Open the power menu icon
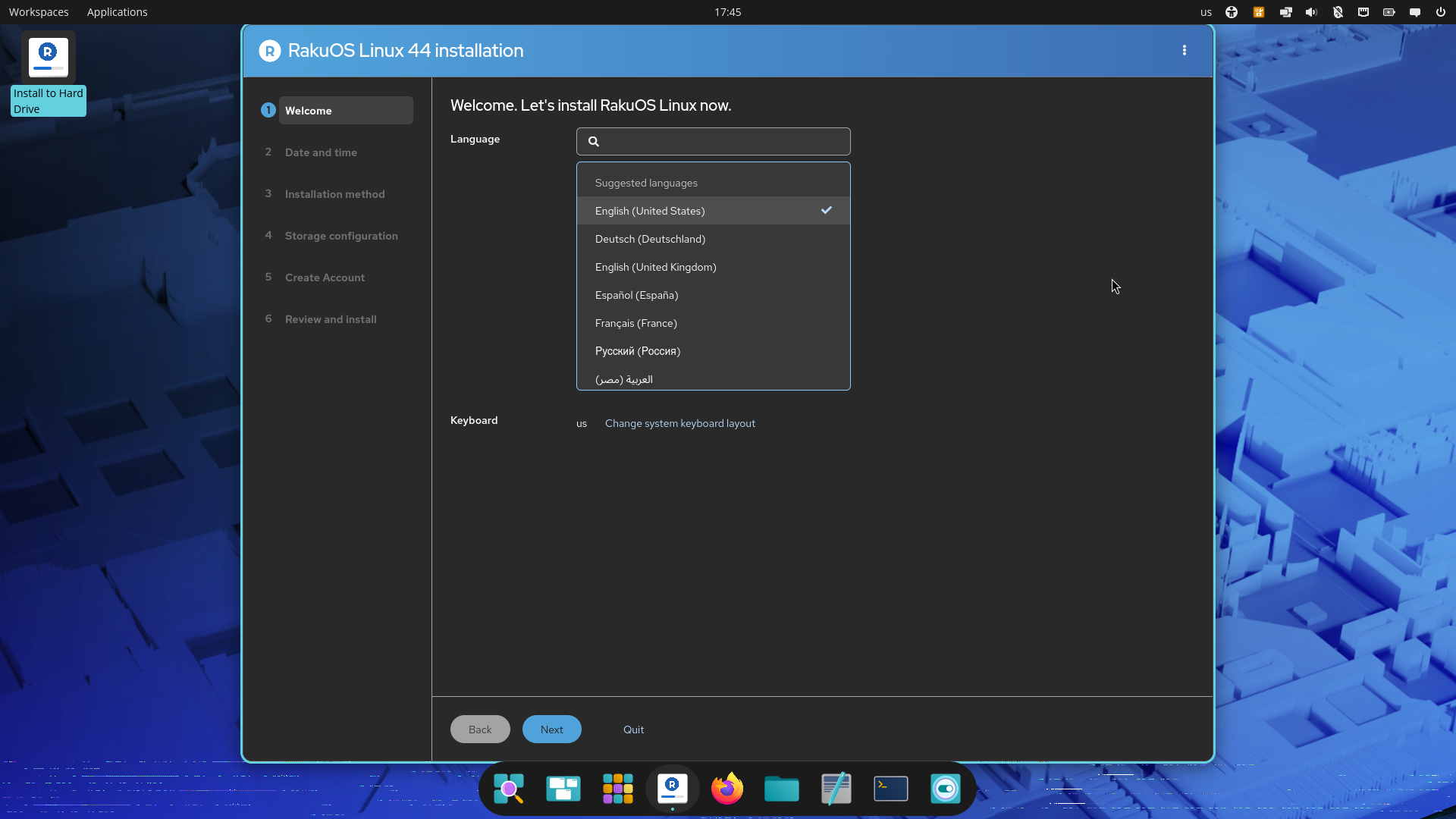This screenshot has width=1456, height=819. [x=1441, y=12]
